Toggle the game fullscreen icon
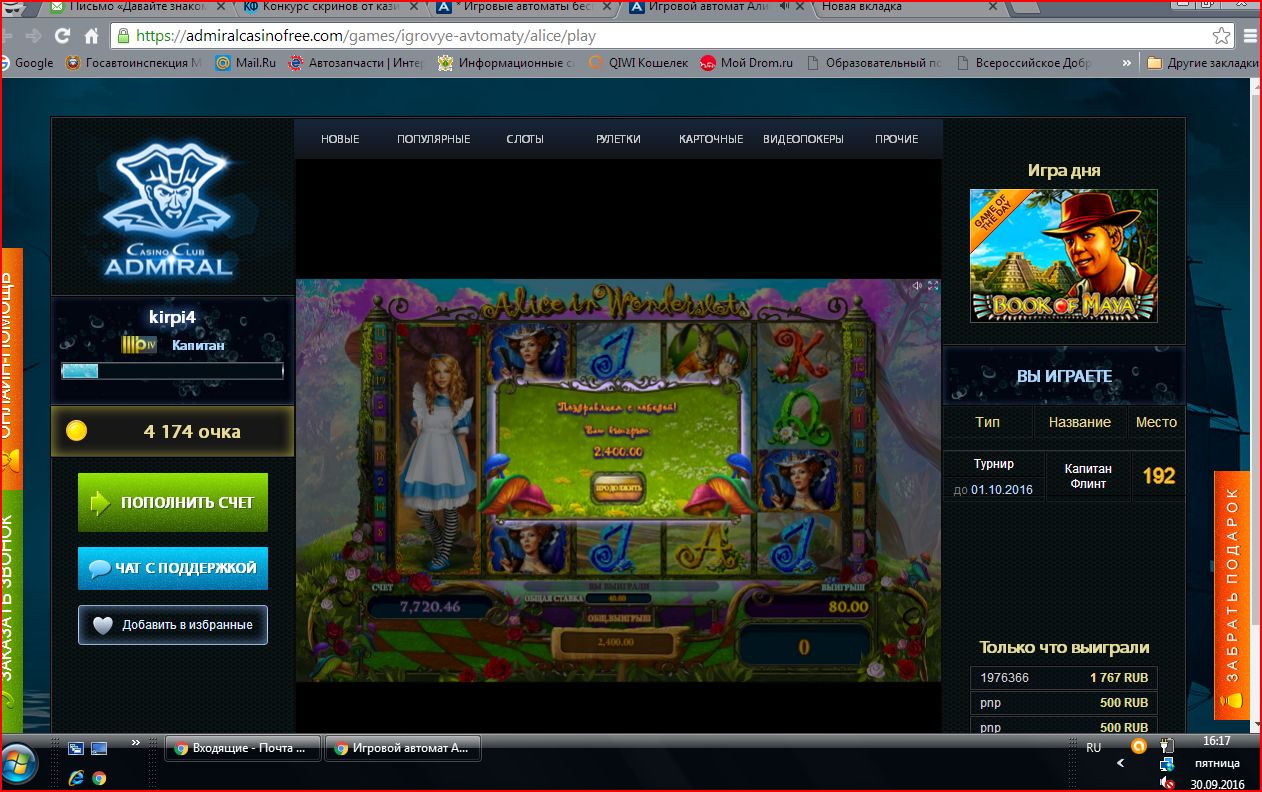The image size is (1262, 792). [x=932, y=286]
